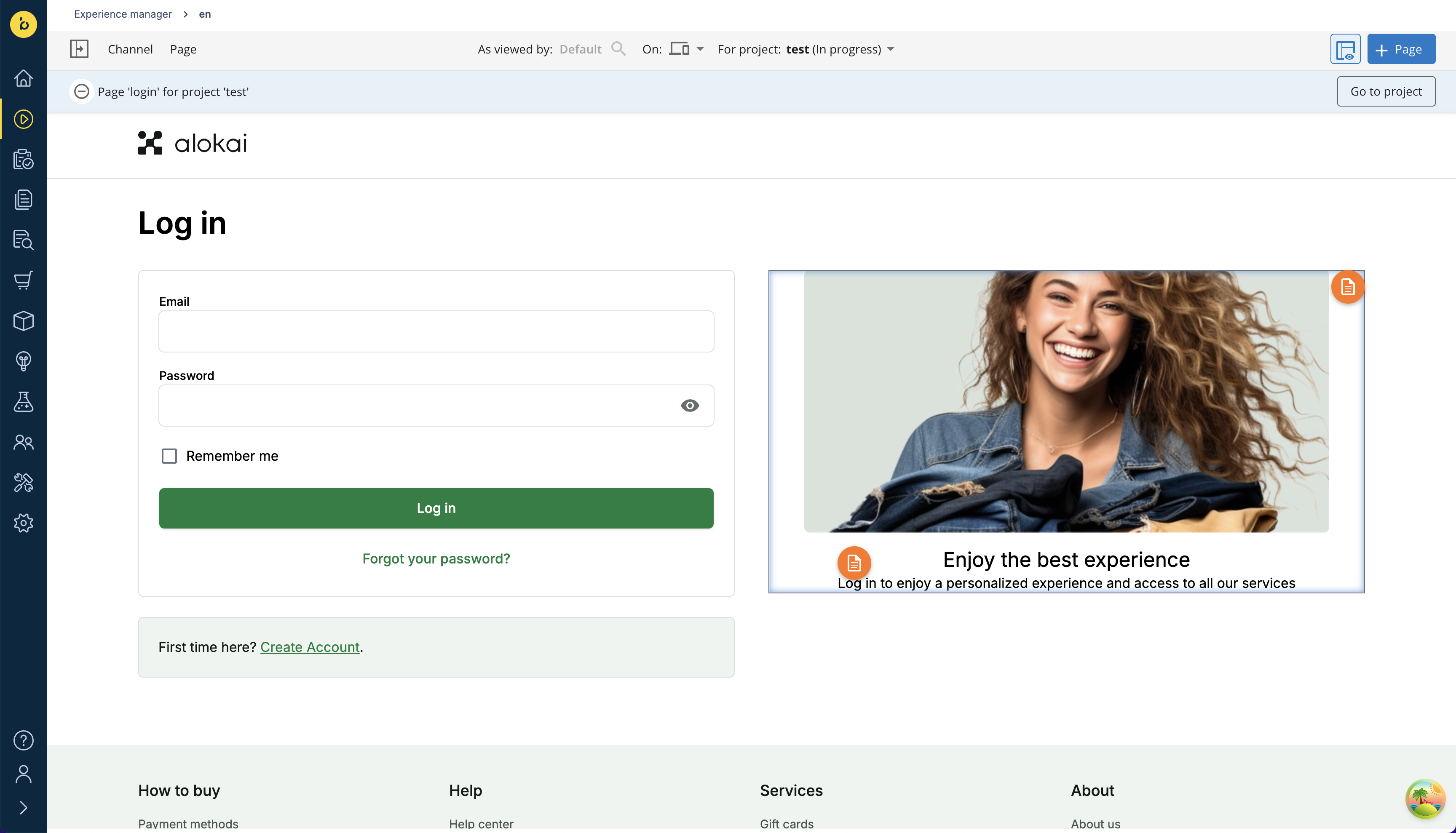Open the project dropdown for test (In progress)
This screenshot has height=833, width=1456.
891,49
